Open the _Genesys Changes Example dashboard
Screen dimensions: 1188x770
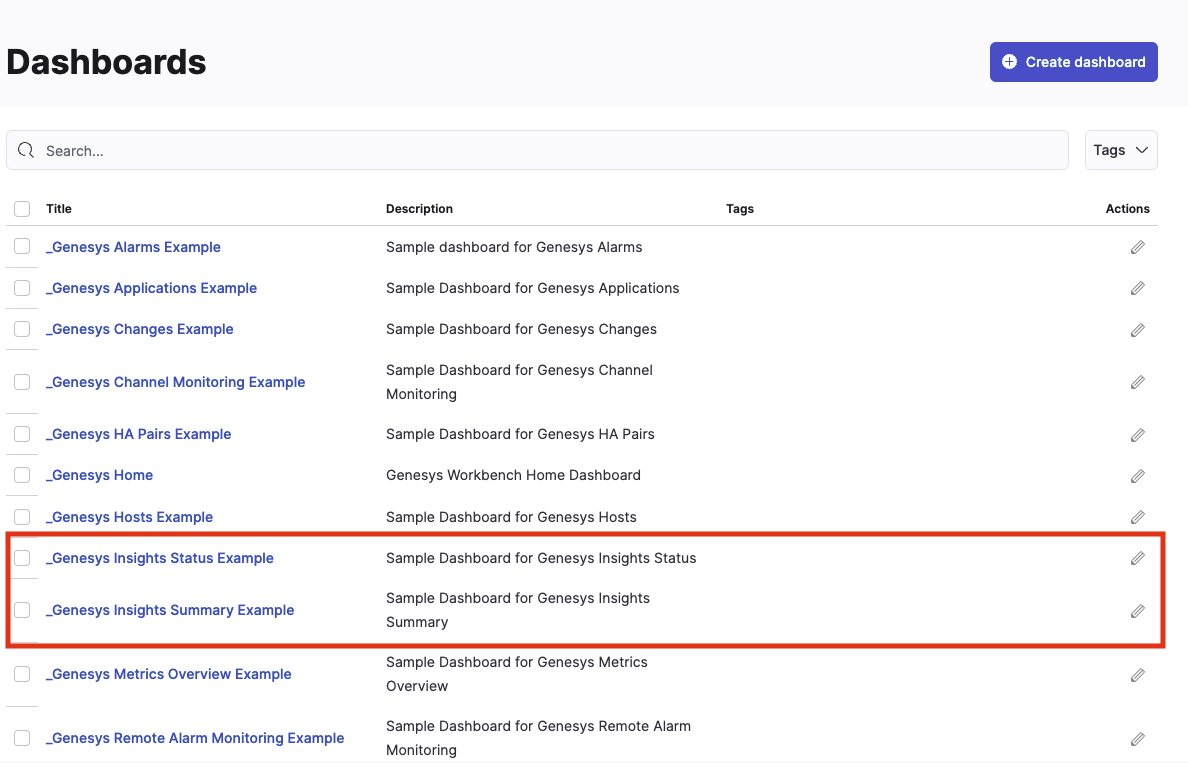coord(139,329)
